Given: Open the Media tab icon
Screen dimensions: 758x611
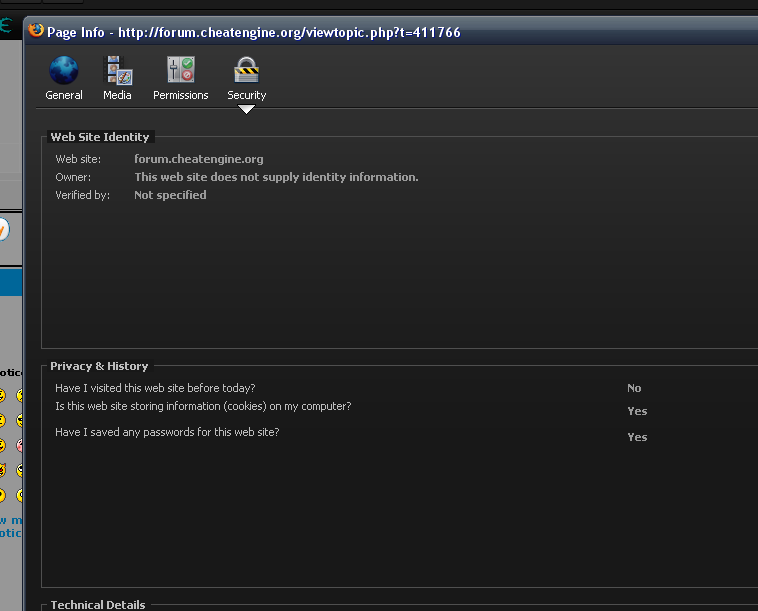Looking at the screenshot, I should pyautogui.click(x=118, y=71).
